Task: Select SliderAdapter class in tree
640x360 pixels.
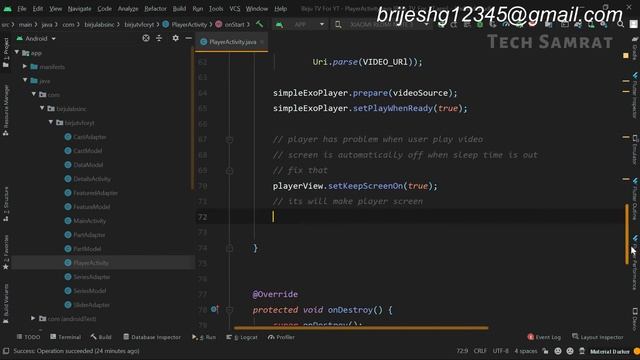Action: pyautogui.click(x=87, y=305)
